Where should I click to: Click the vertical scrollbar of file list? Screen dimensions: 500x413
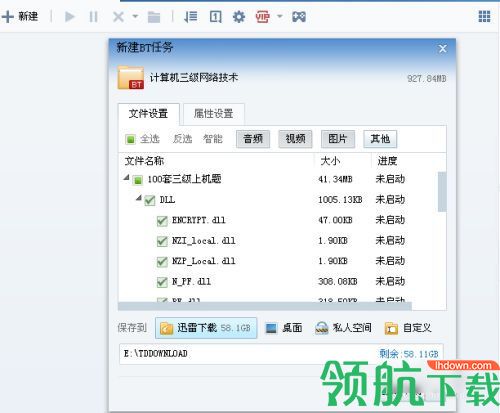coord(442,192)
